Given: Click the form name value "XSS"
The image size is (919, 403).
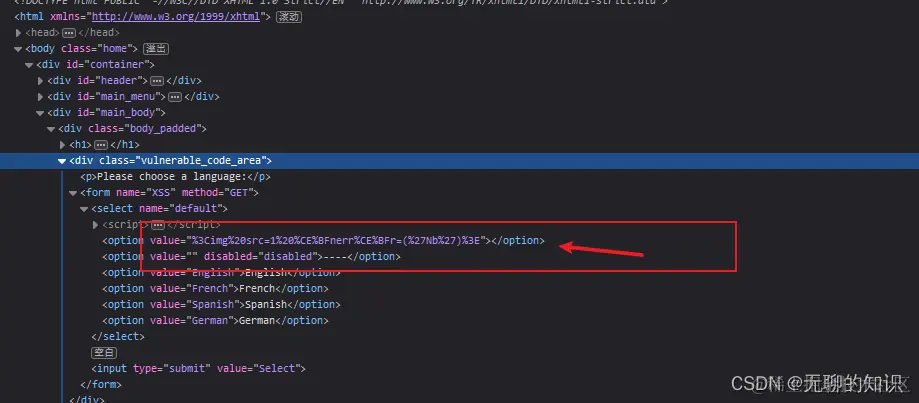Looking at the screenshot, I should pyautogui.click(x=162, y=192).
